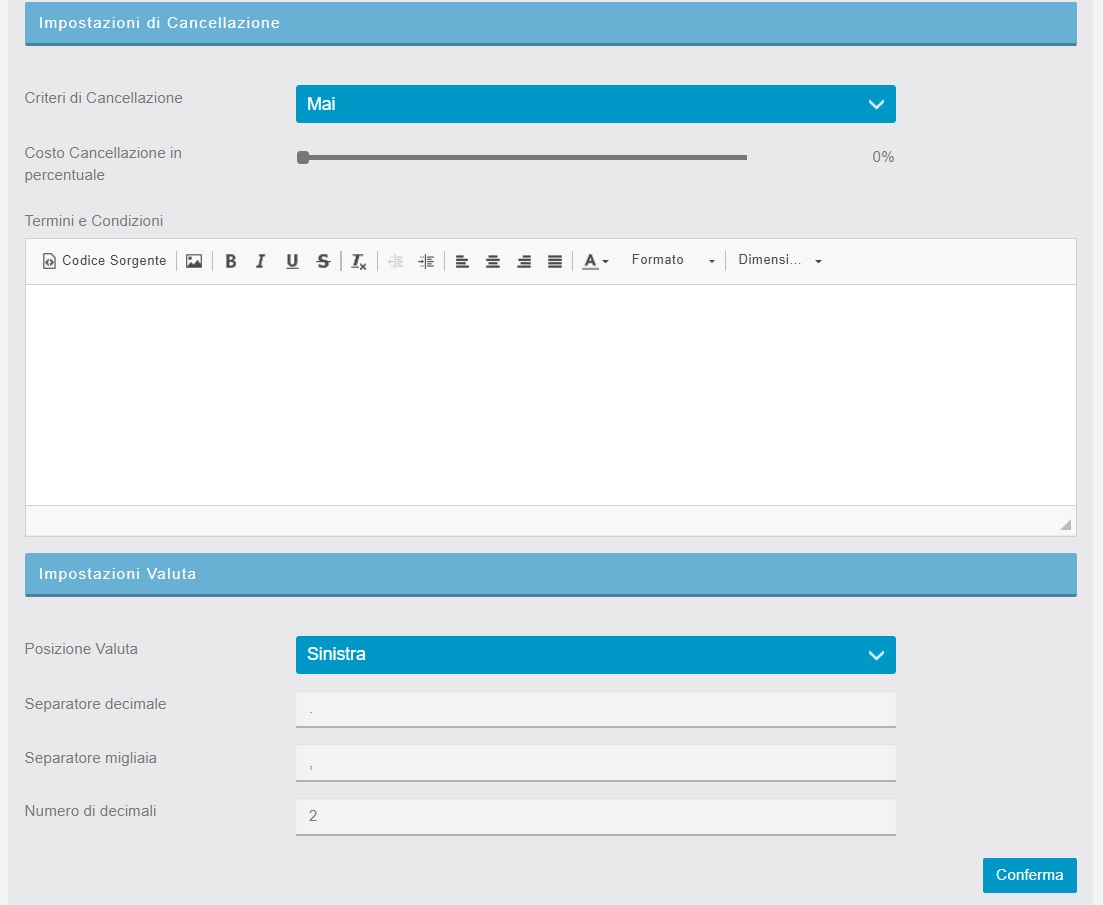Align text to the right
Viewport: 1103px width, 905px height.
524,261
